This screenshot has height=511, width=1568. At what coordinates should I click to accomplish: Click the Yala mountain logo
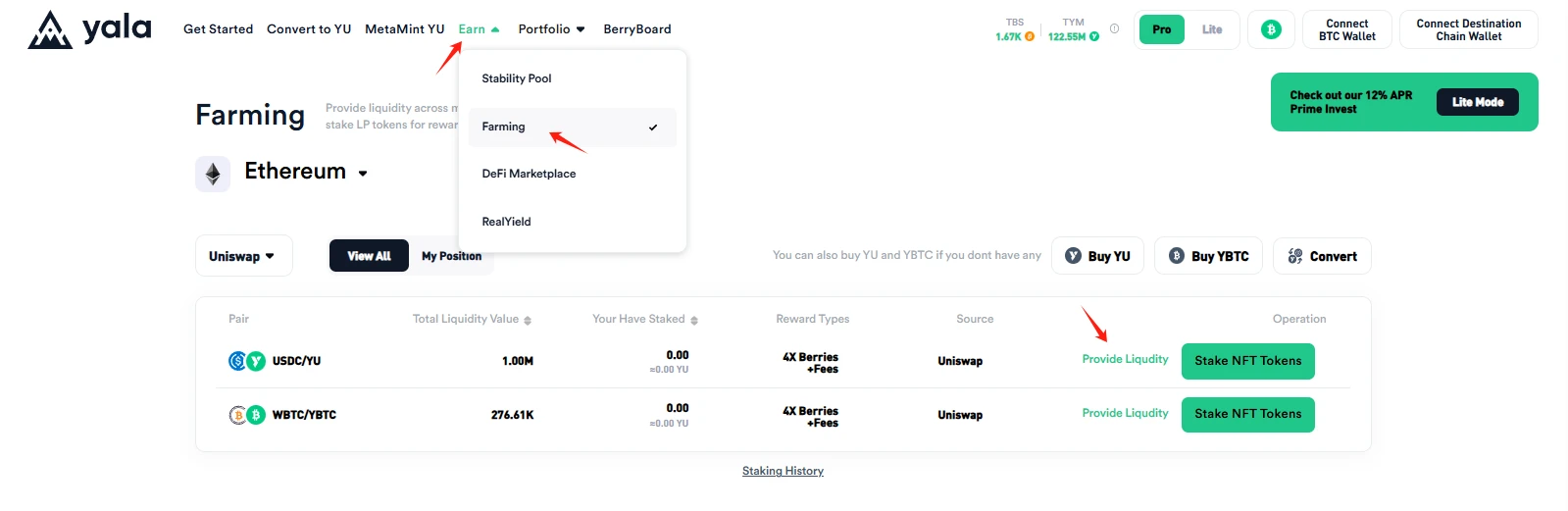[x=50, y=29]
